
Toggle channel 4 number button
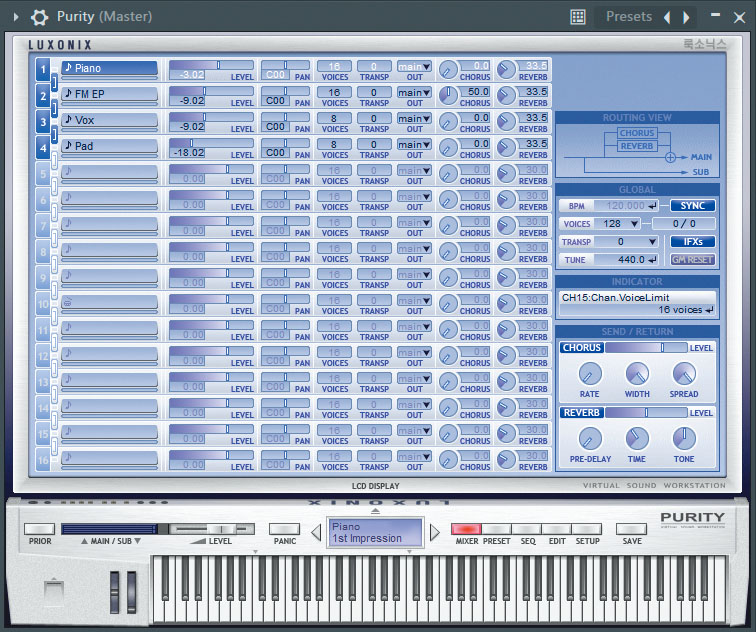pos(43,148)
